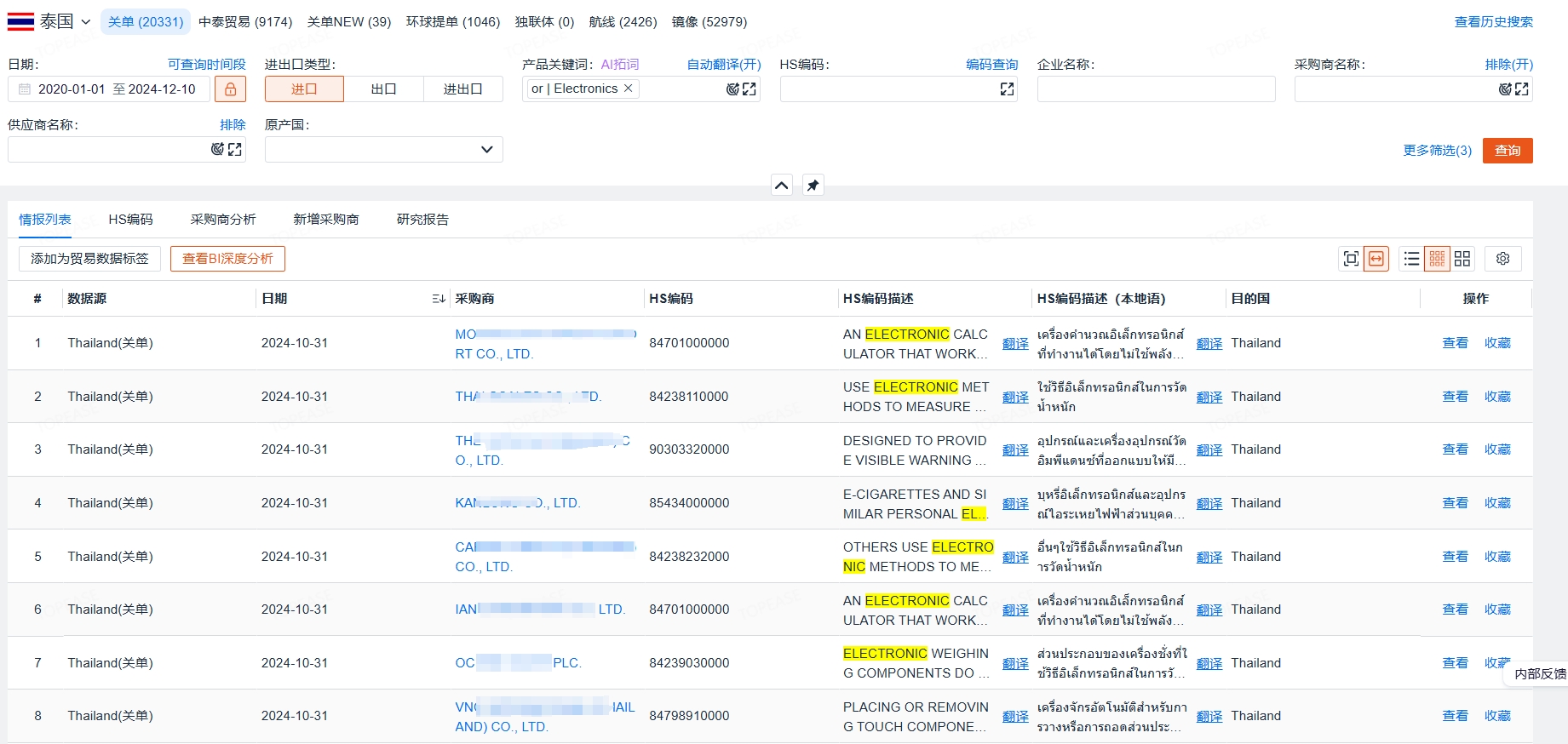Toggle the 排除 option for 采购商名称

click(x=1508, y=65)
